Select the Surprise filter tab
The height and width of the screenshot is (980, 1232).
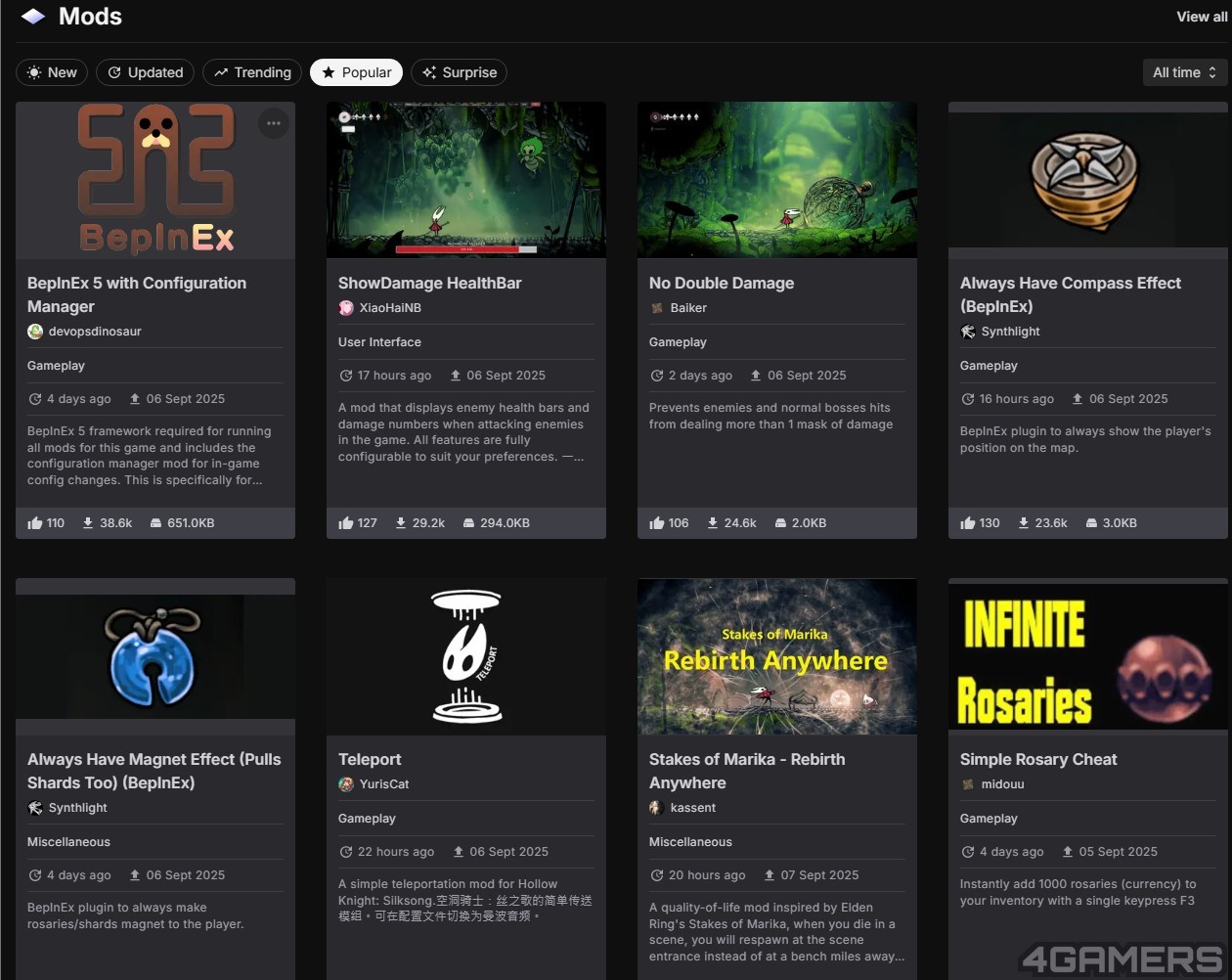[x=459, y=72]
